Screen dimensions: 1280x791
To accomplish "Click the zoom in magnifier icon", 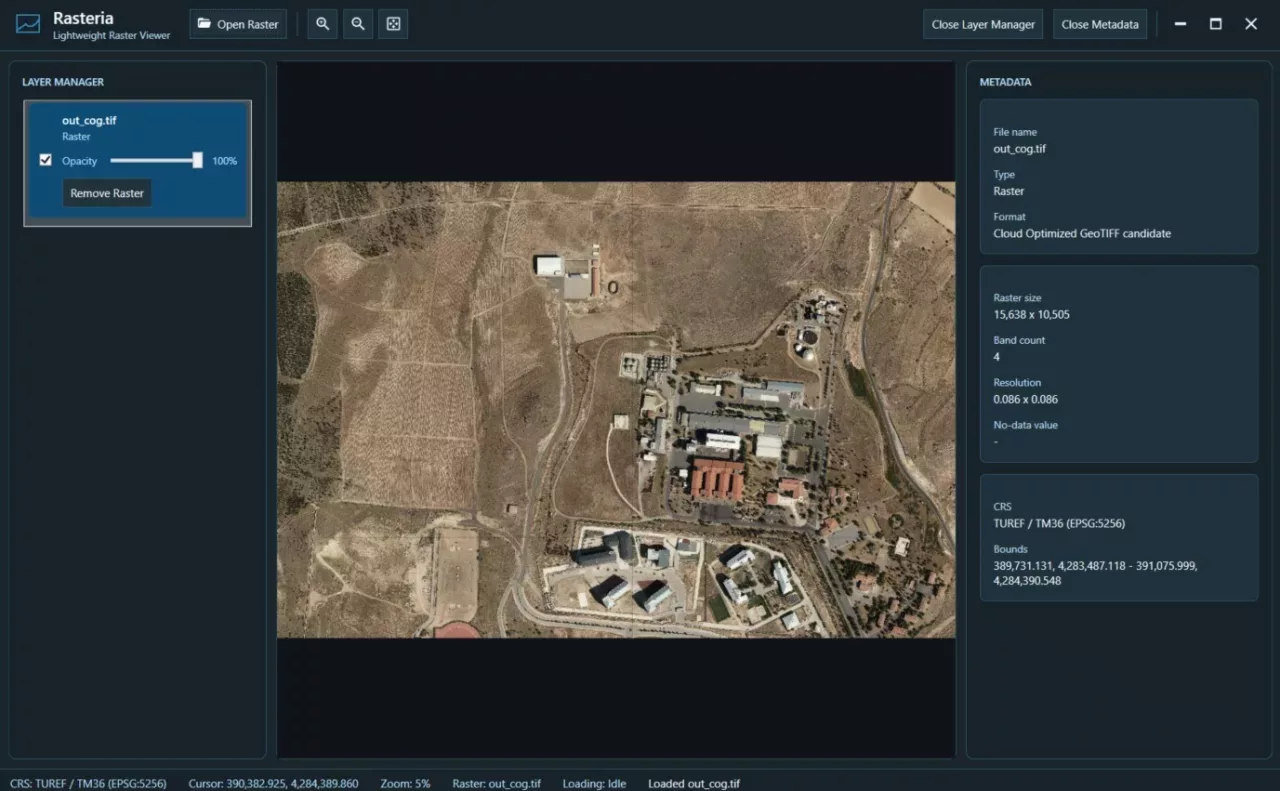I will coord(322,24).
